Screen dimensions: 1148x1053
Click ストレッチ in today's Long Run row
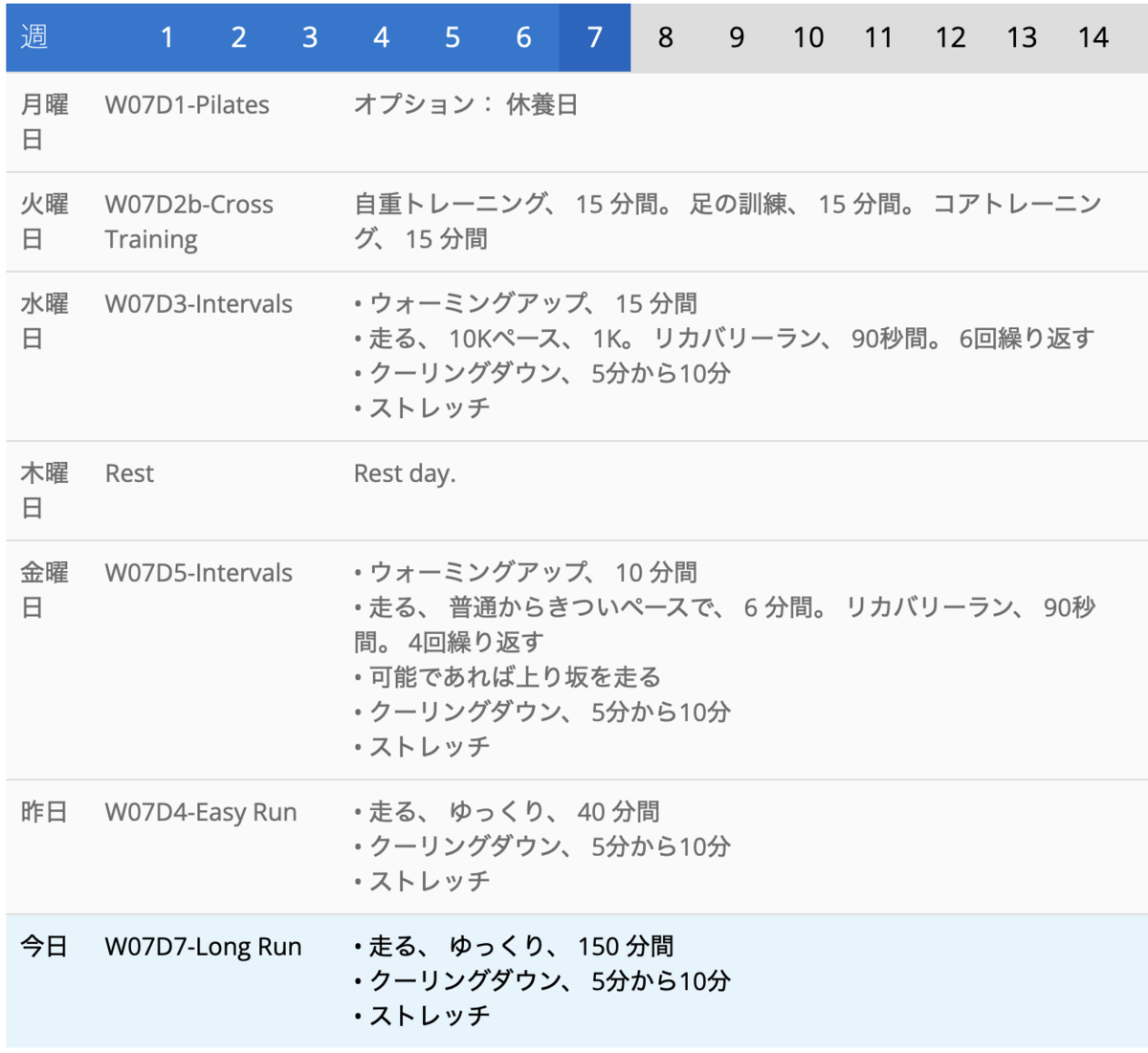(x=422, y=1016)
